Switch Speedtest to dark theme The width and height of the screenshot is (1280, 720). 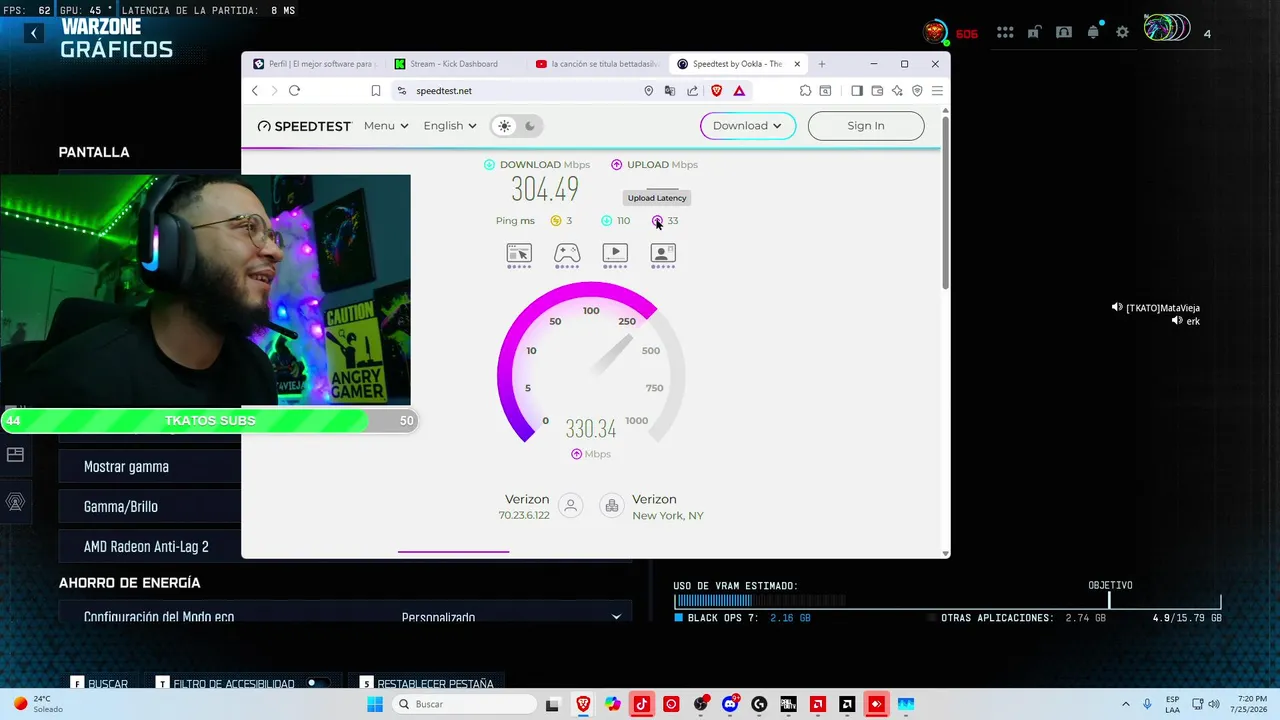(530, 126)
